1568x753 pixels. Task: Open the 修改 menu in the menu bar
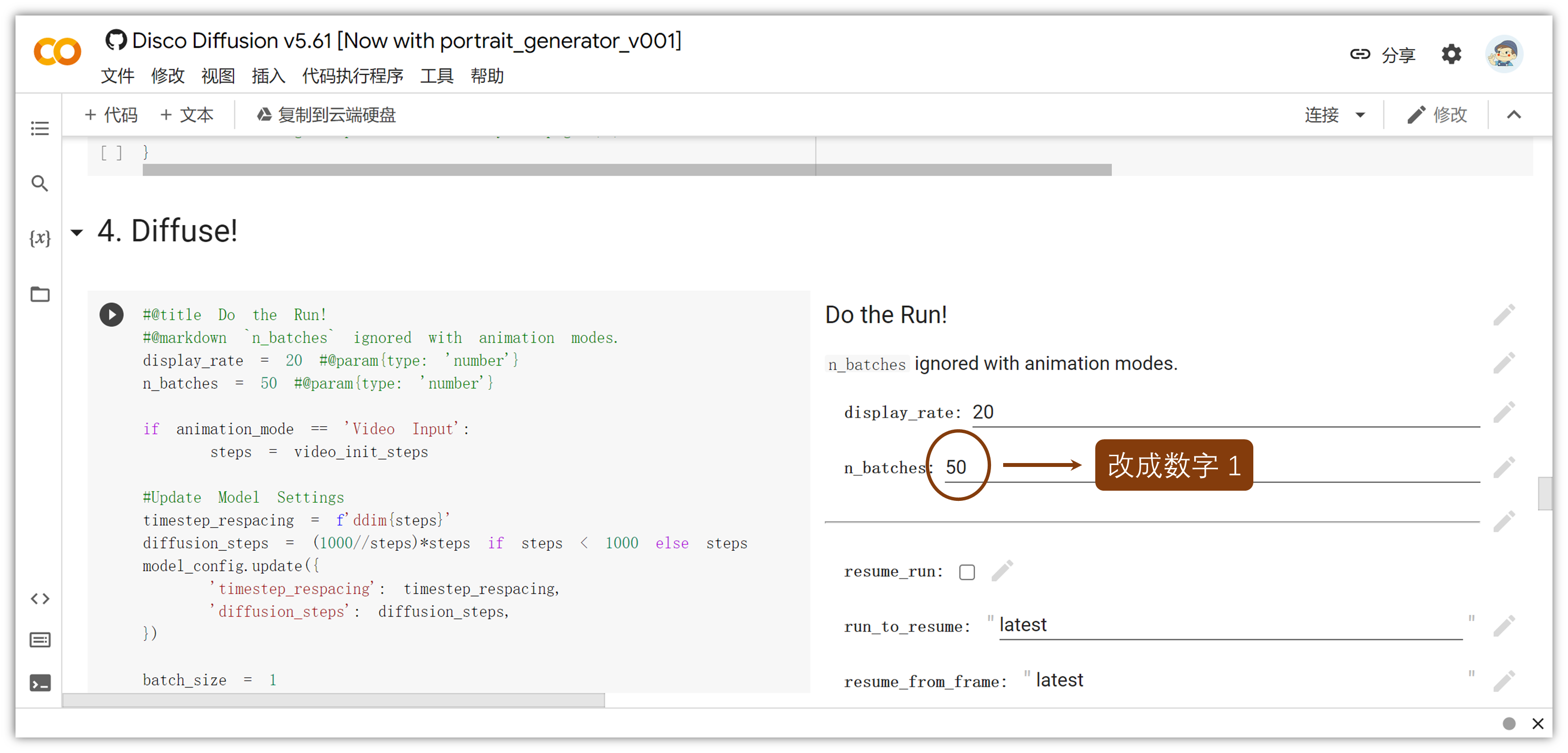point(167,76)
